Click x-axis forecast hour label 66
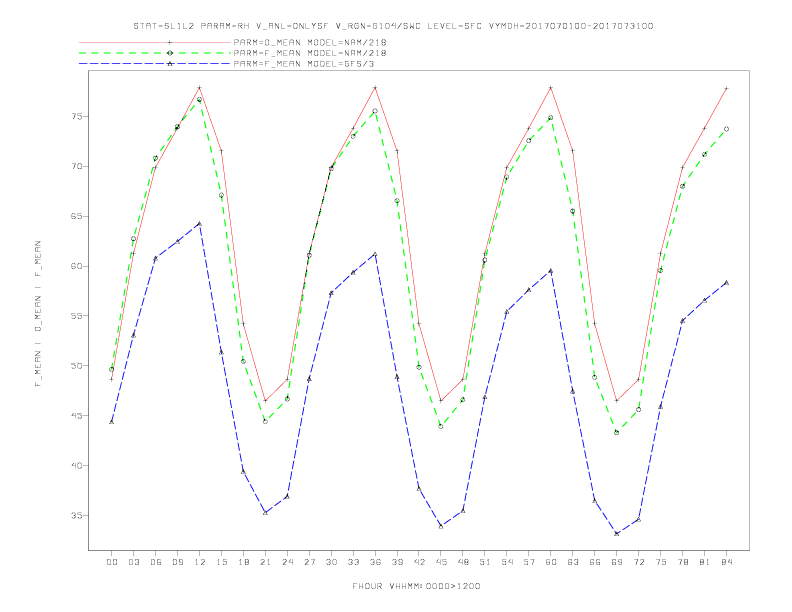Screen dimensions: 792x612 click(x=595, y=562)
